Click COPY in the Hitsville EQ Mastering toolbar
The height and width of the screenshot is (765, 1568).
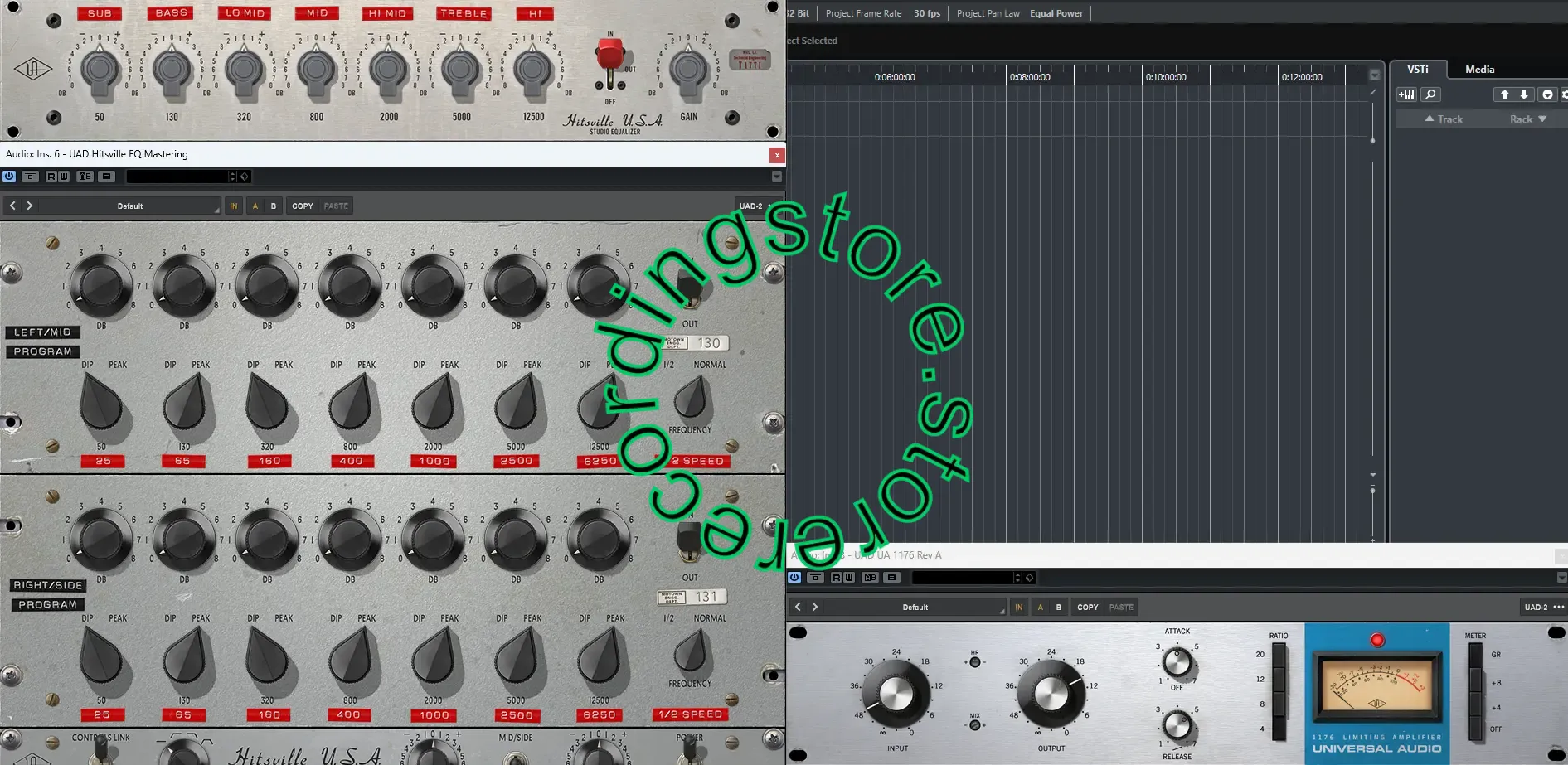[x=303, y=206]
